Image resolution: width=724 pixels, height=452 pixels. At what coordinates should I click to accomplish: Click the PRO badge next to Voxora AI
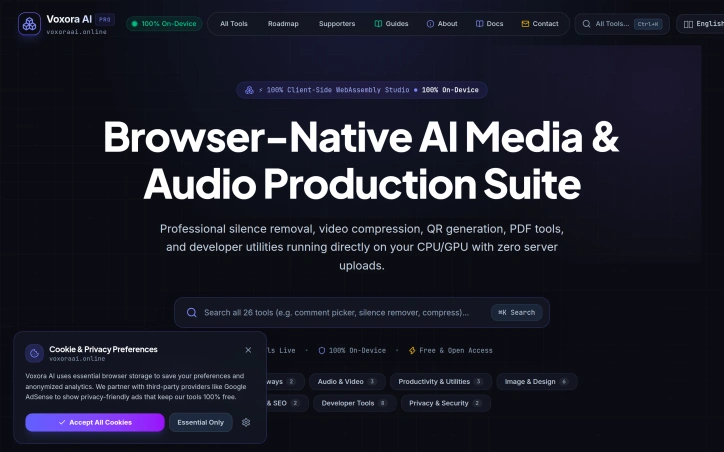pos(105,20)
